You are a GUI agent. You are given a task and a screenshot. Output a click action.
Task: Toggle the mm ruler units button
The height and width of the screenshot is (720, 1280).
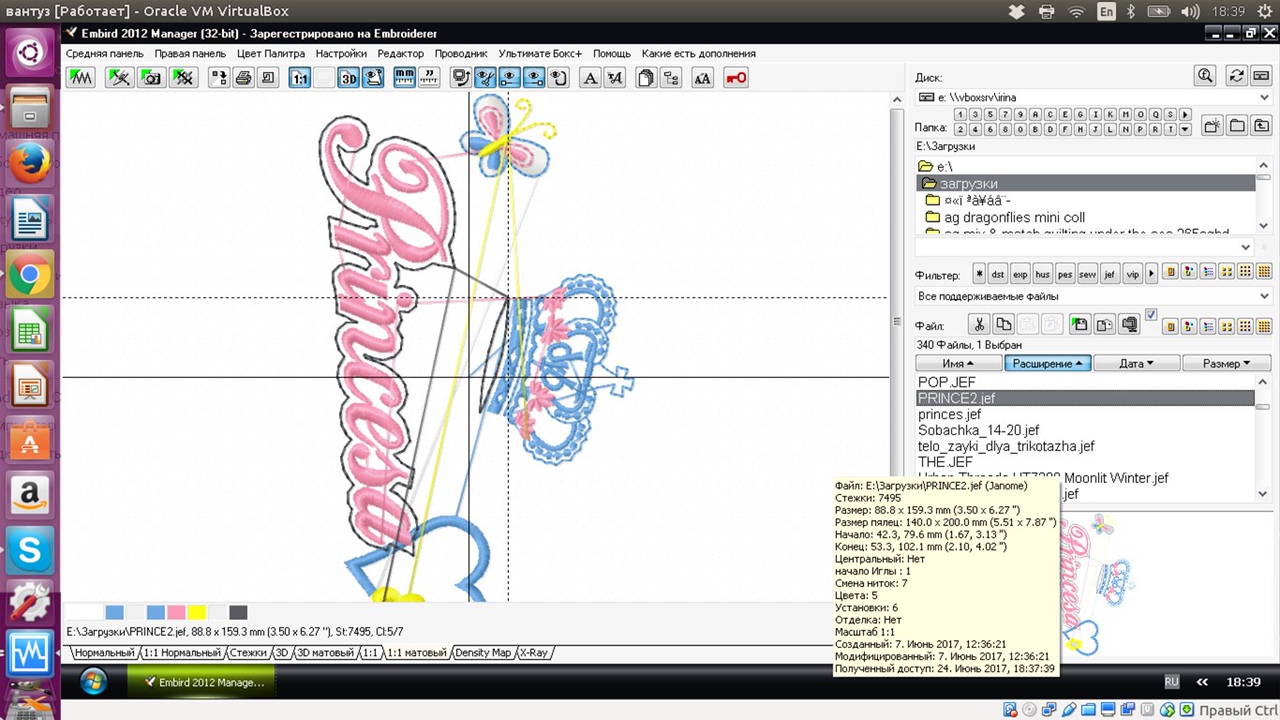405,78
